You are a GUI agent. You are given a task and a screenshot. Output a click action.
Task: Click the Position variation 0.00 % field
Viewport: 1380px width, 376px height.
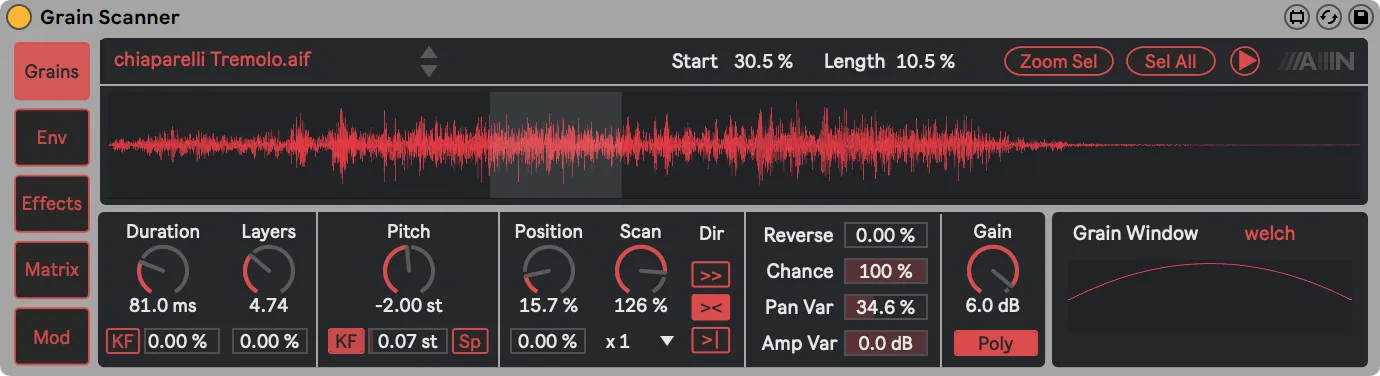point(548,341)
